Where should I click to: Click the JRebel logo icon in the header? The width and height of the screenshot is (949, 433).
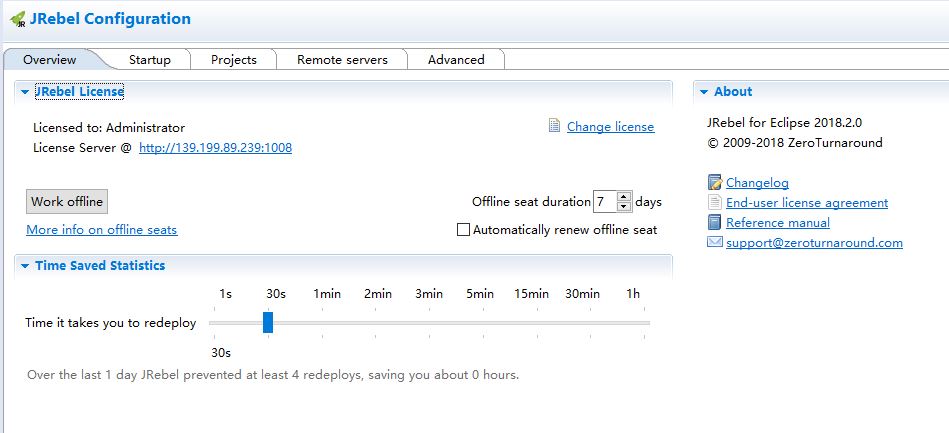(18, 19)
